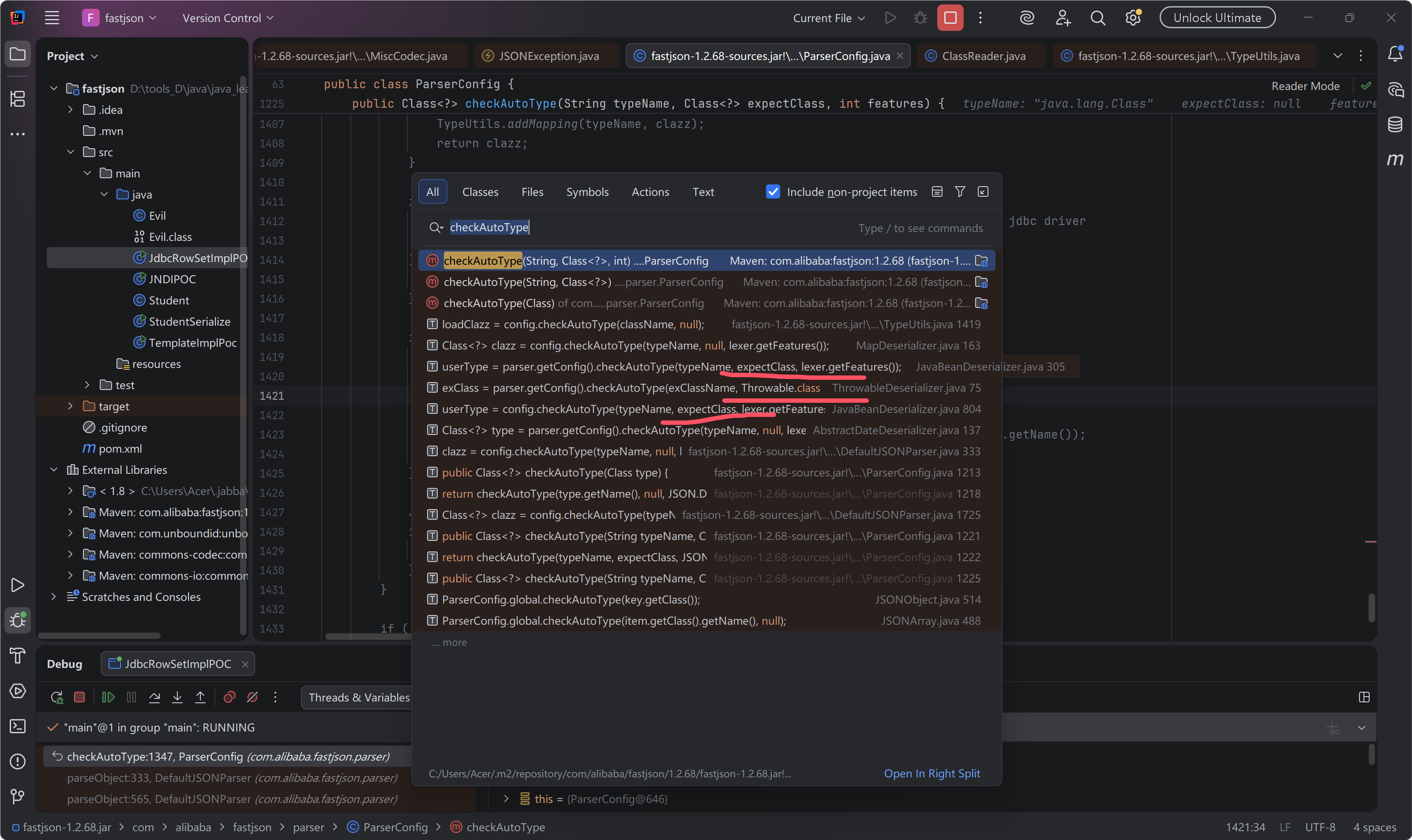Open the AI Assistant swirl icon
Image resolution: width=1412 pixels, height=840 pixels.
1027,18
